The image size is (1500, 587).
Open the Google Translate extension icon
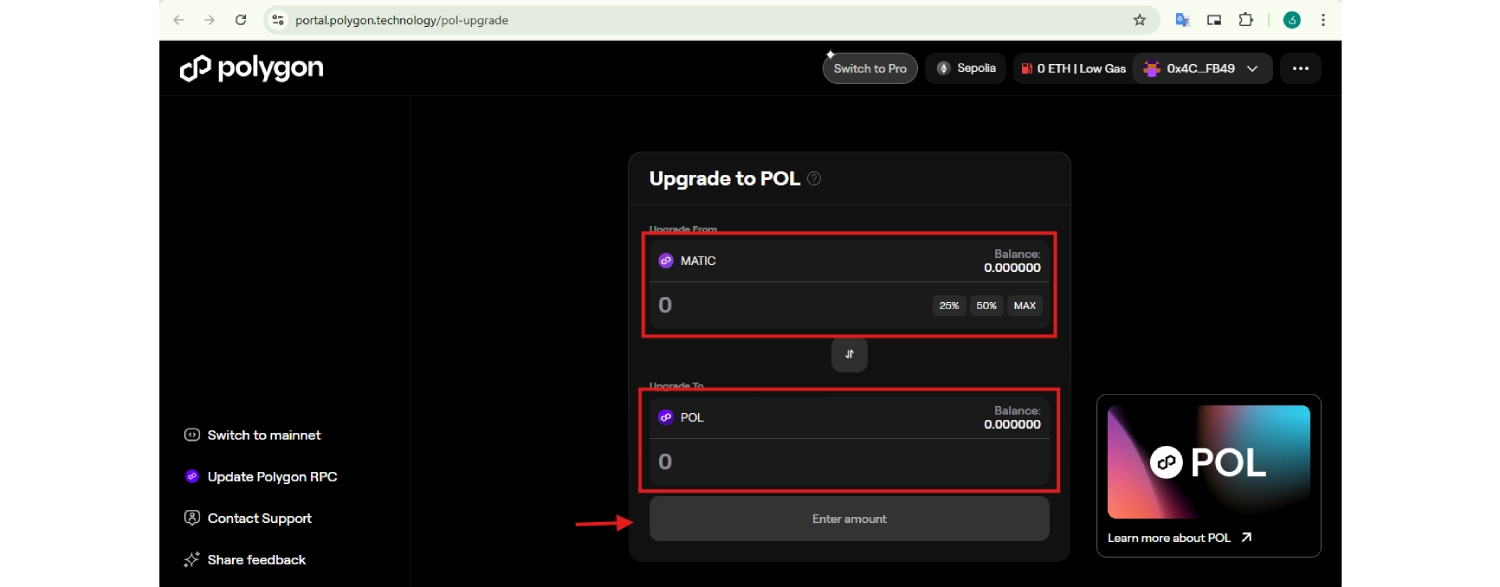point(1182,20)
